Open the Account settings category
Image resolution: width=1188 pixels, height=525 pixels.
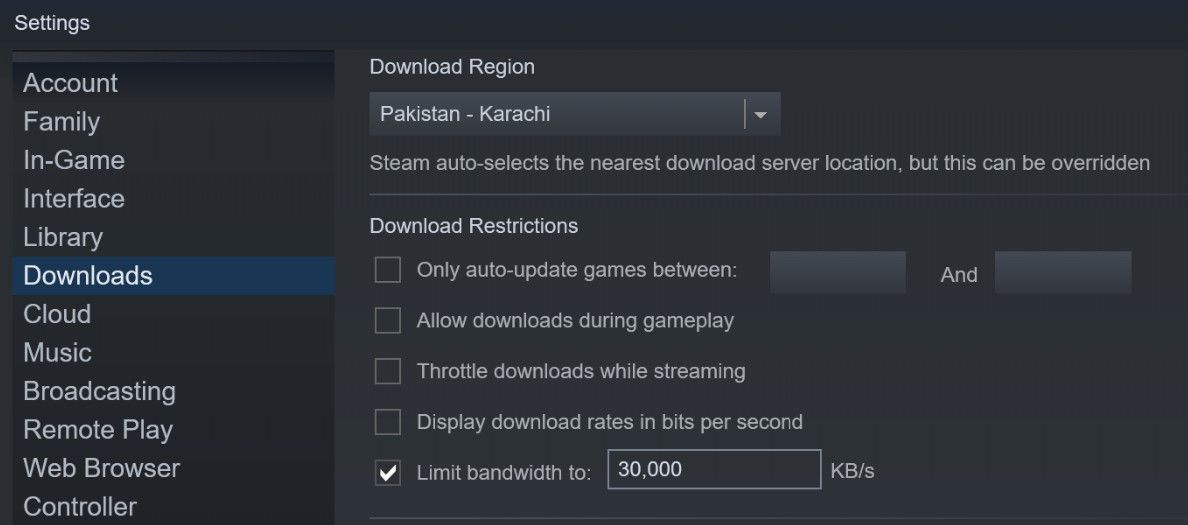point(70,83)
